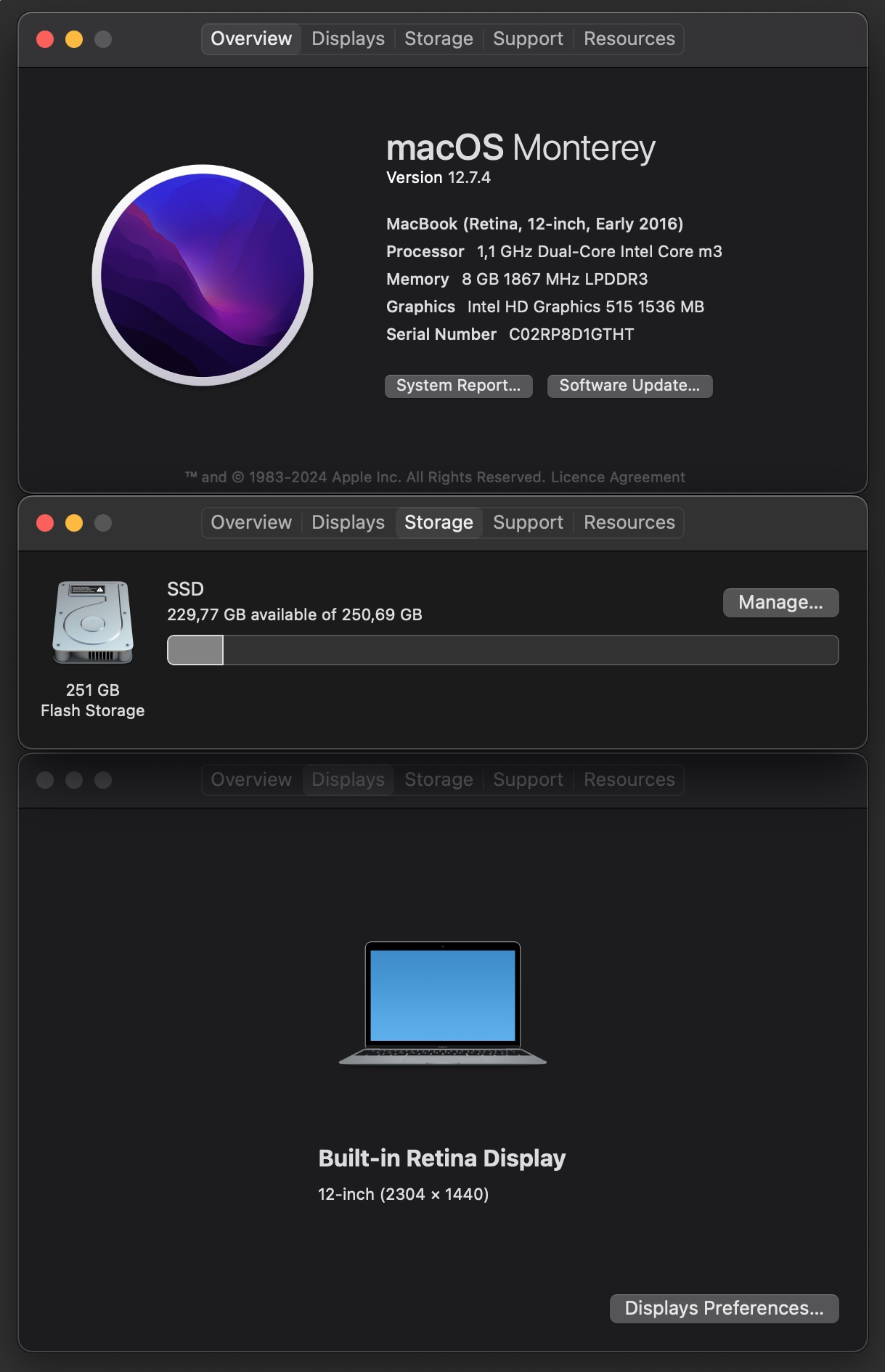Image resolution: width=885 pixels, height=1372 pixels.
Task: Click the processor value 1,1 GHz Dual-Core Intel Core m3
Action: click(600, 251)
